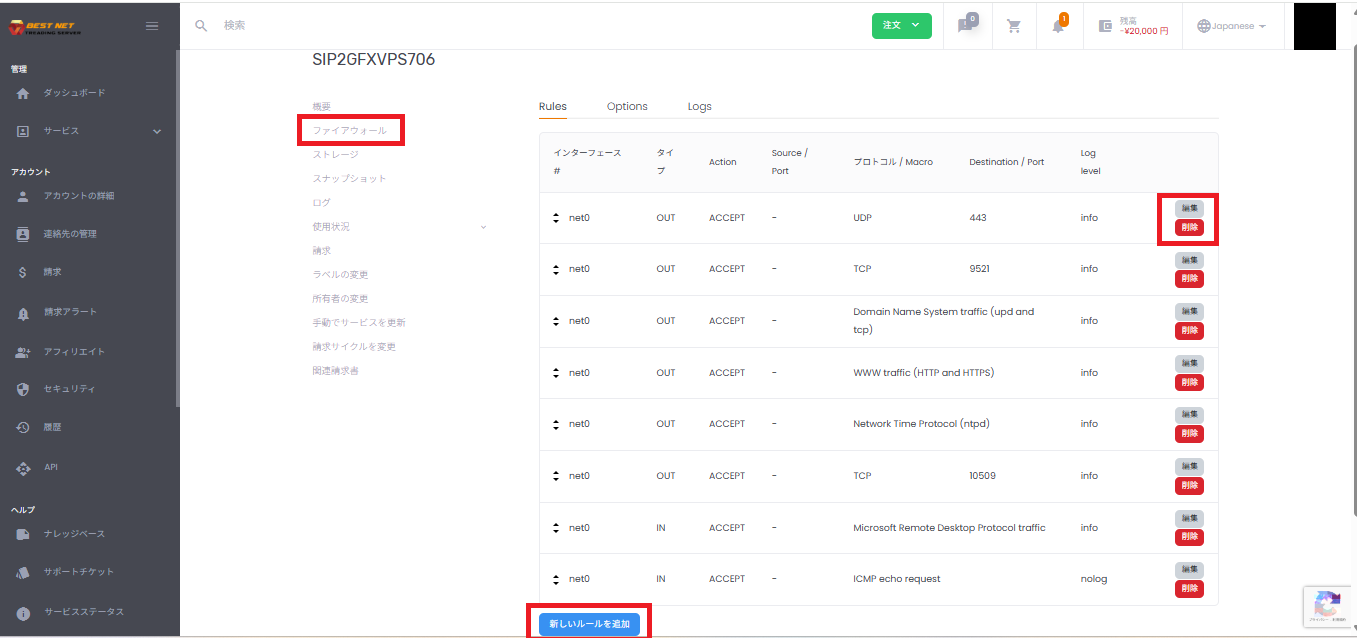Edit the TCP 9521 firewall rule
Screen dimensions: 1357x638
pyautogui.click(x=1189, y=260)
